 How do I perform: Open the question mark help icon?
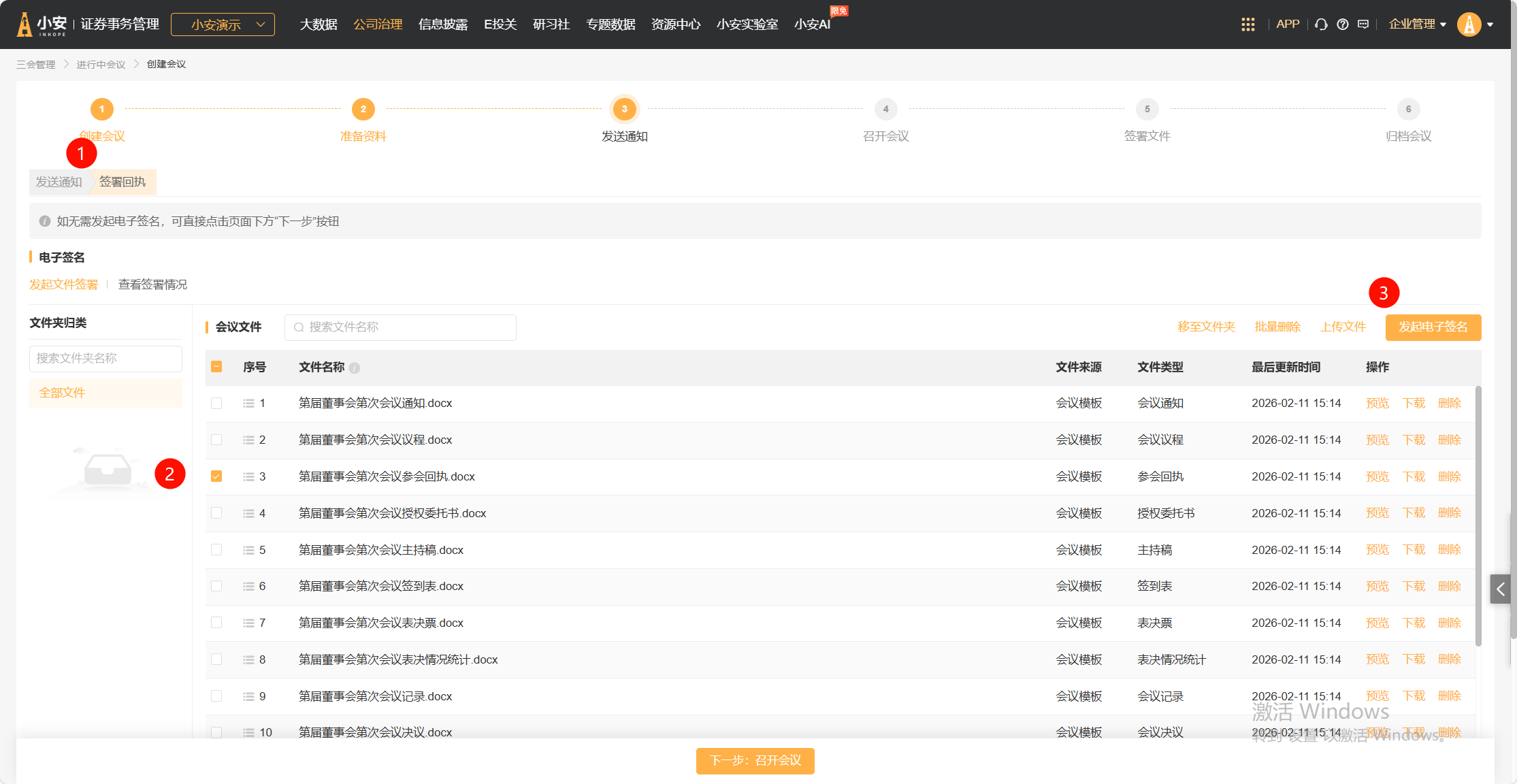tap(1342, 24)
